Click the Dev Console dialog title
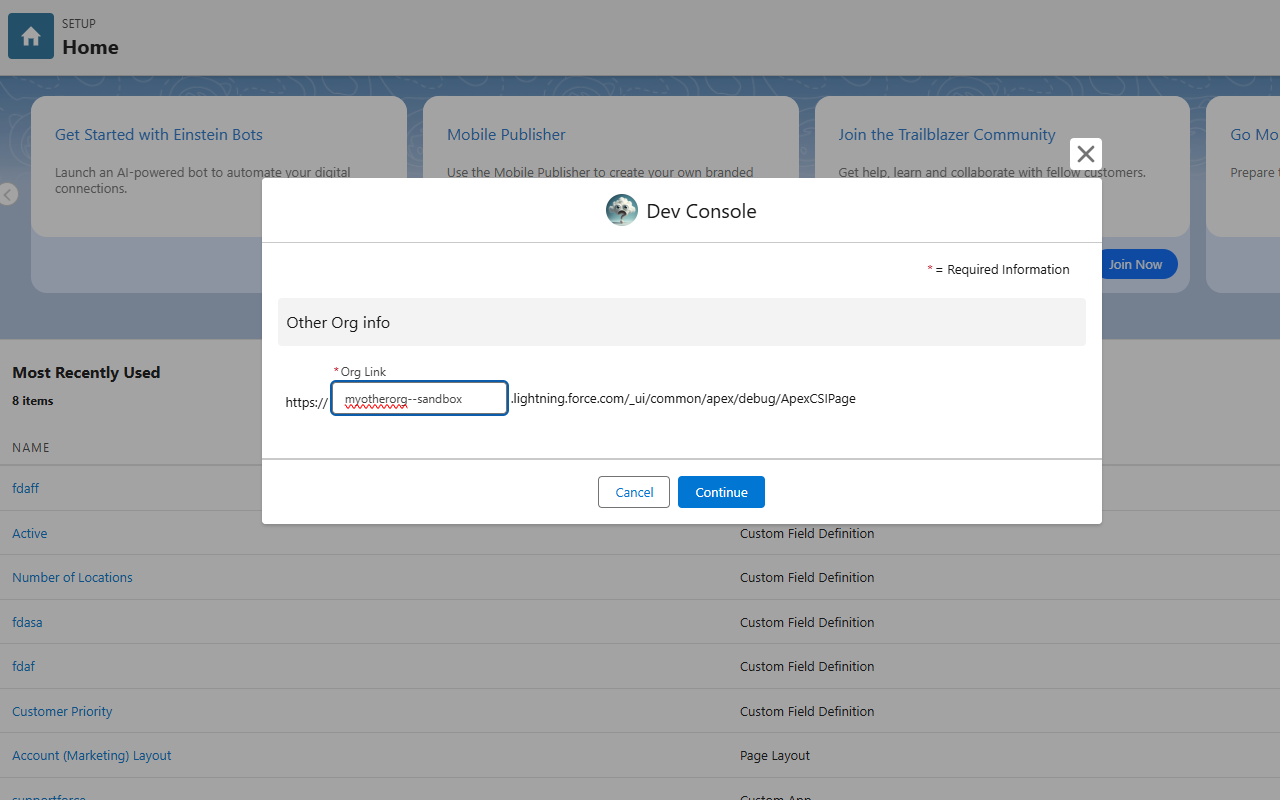 pos(702,211)
